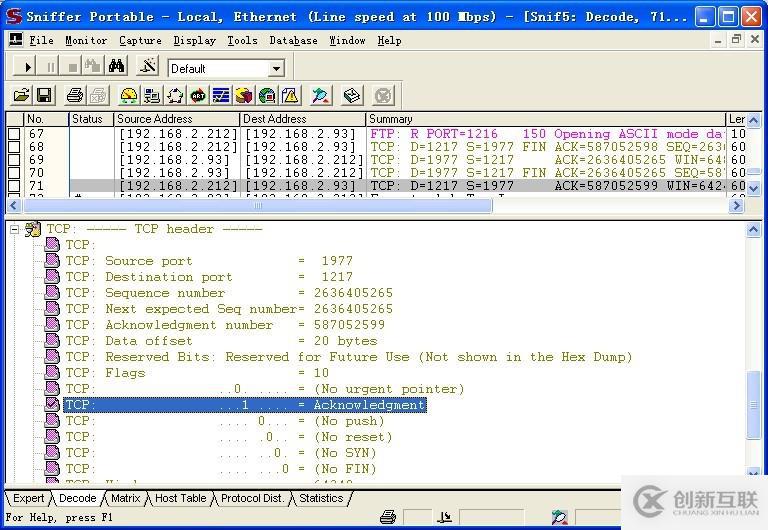768x530 pixels.
Task: Tick the checkbox for packet 69
Action: coord(14,160)
